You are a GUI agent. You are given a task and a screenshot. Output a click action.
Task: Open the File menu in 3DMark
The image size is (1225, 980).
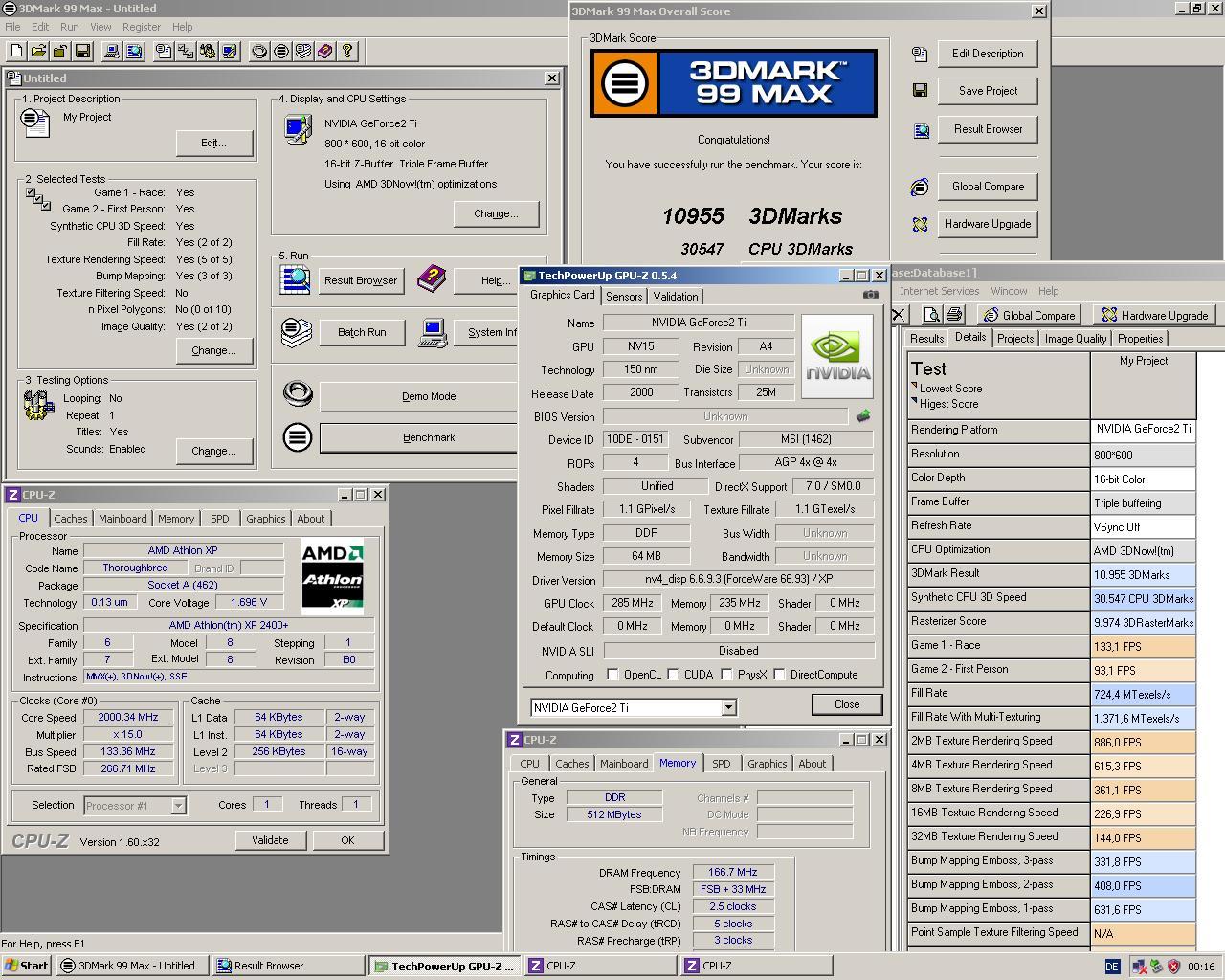pos(12,27)
